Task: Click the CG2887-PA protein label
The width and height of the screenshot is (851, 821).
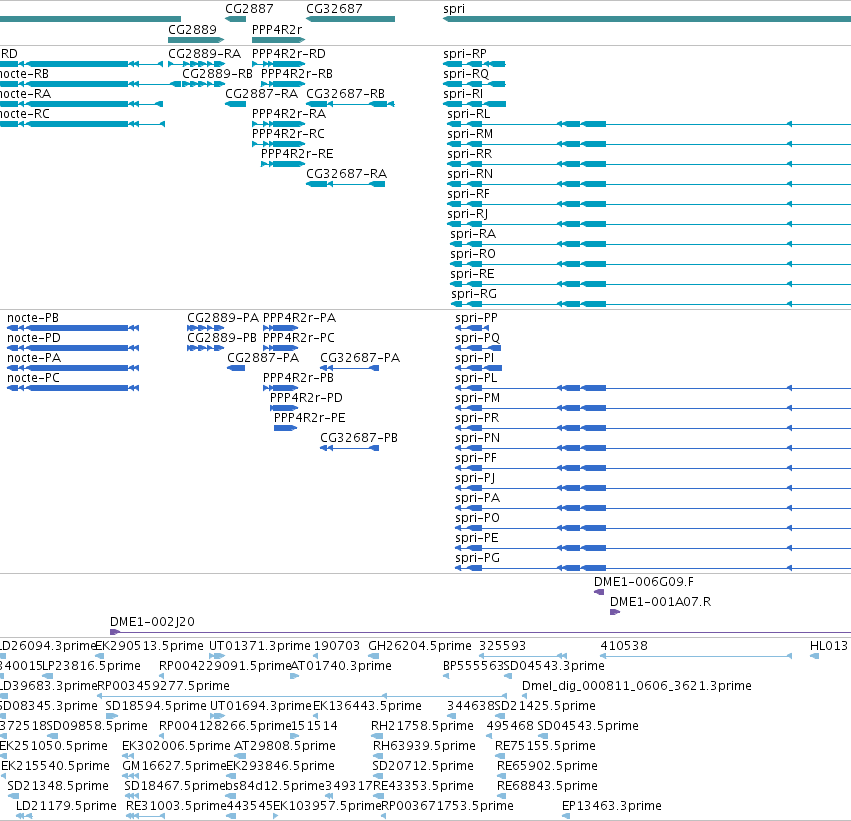Action: 263,358
